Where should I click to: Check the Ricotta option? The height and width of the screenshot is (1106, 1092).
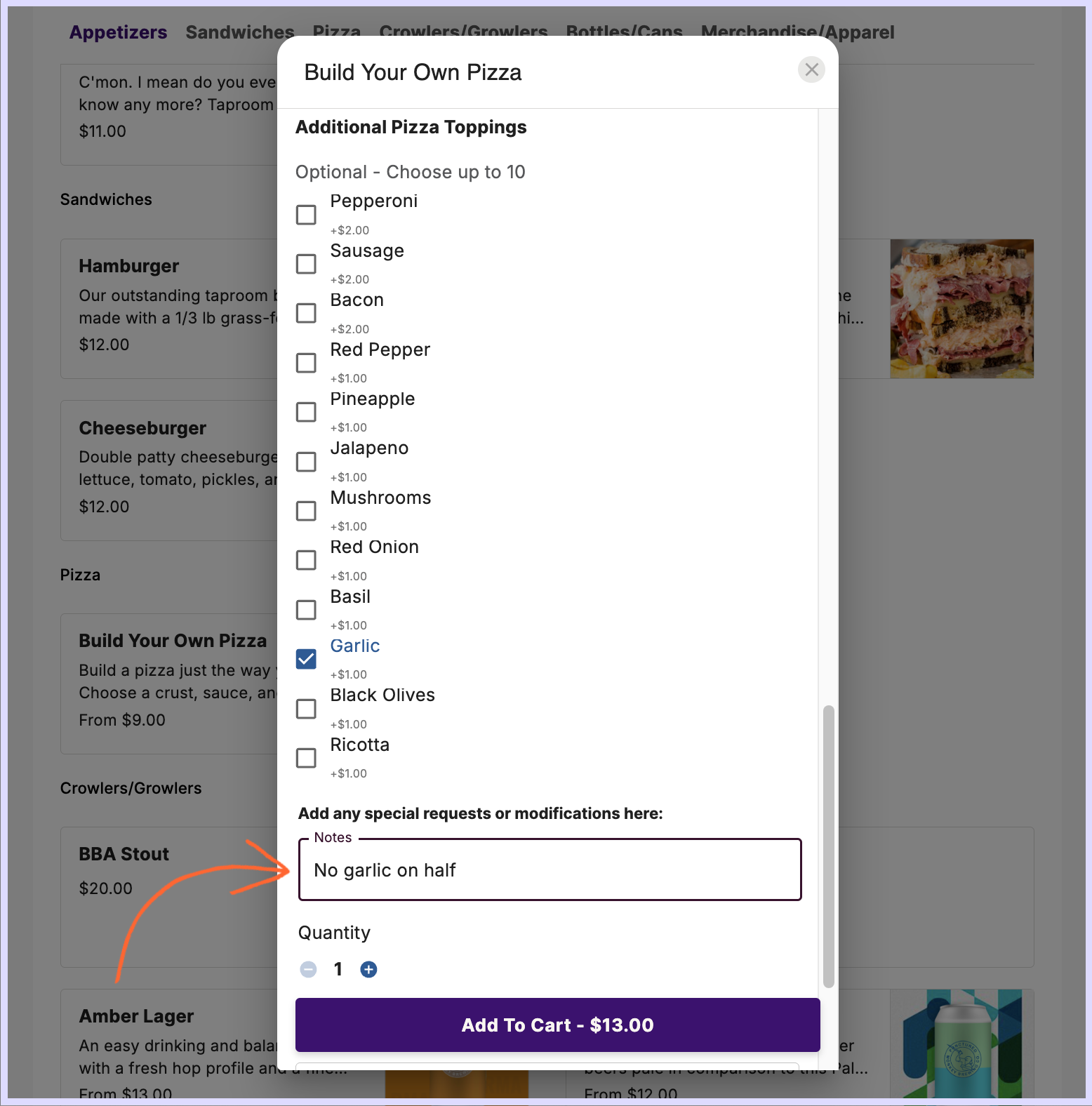pyautogui.click(x=306, y=758)
